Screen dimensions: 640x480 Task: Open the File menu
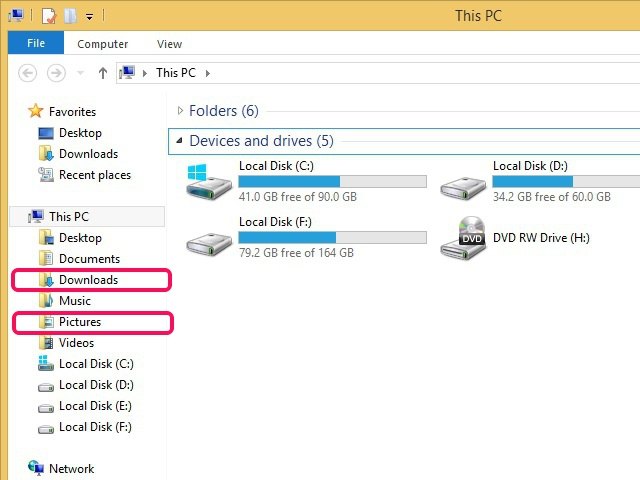click(x=36, y=43)
